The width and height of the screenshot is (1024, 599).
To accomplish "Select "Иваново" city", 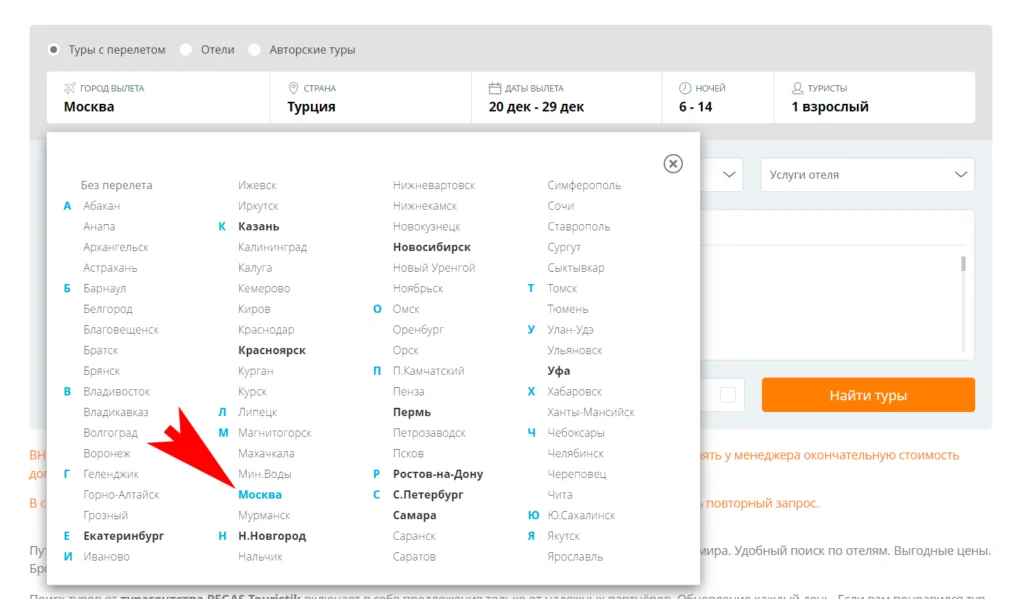I will tap(106, 557).
